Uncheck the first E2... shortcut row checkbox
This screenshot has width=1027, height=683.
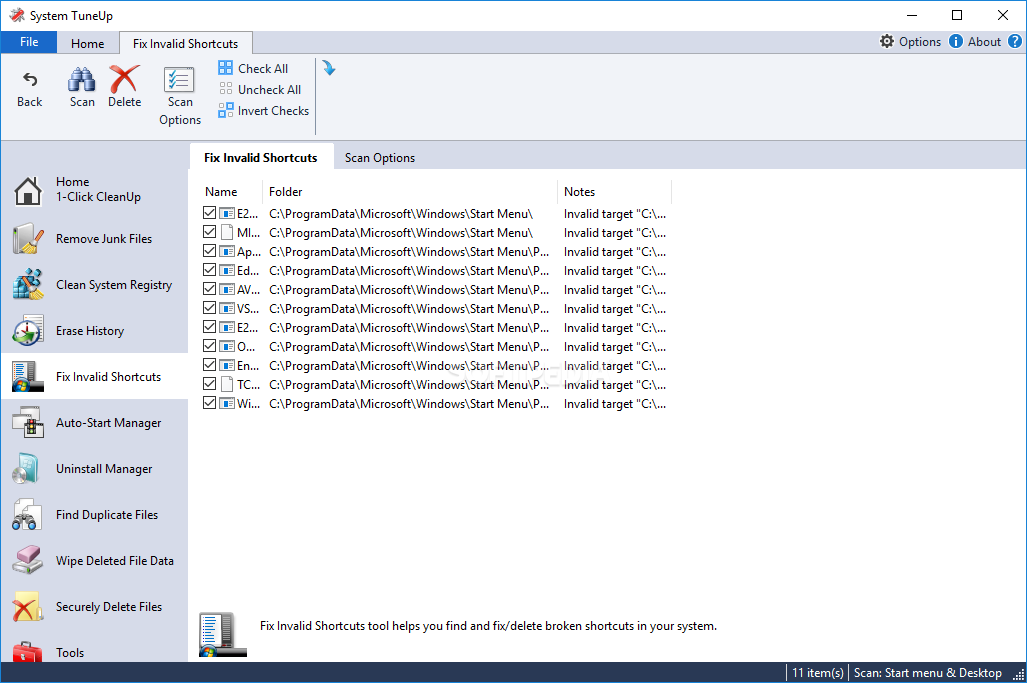[210, 213]
